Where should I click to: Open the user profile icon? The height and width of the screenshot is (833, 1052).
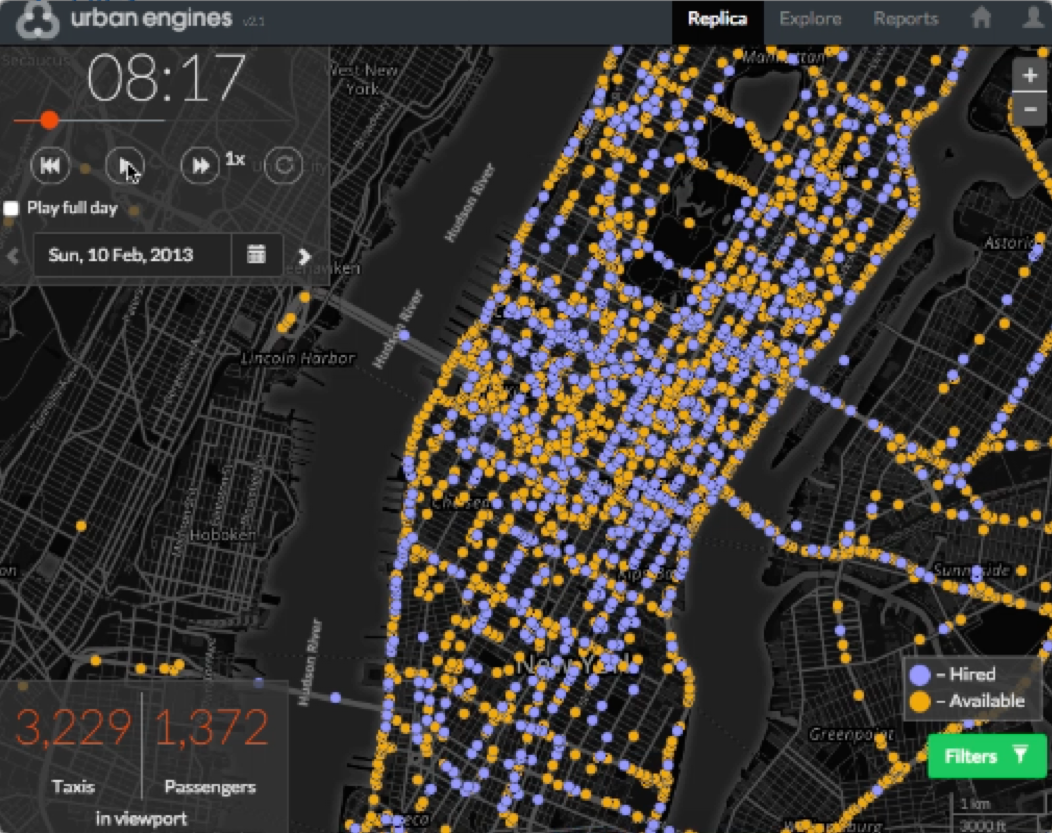[x=1033, y=19]
